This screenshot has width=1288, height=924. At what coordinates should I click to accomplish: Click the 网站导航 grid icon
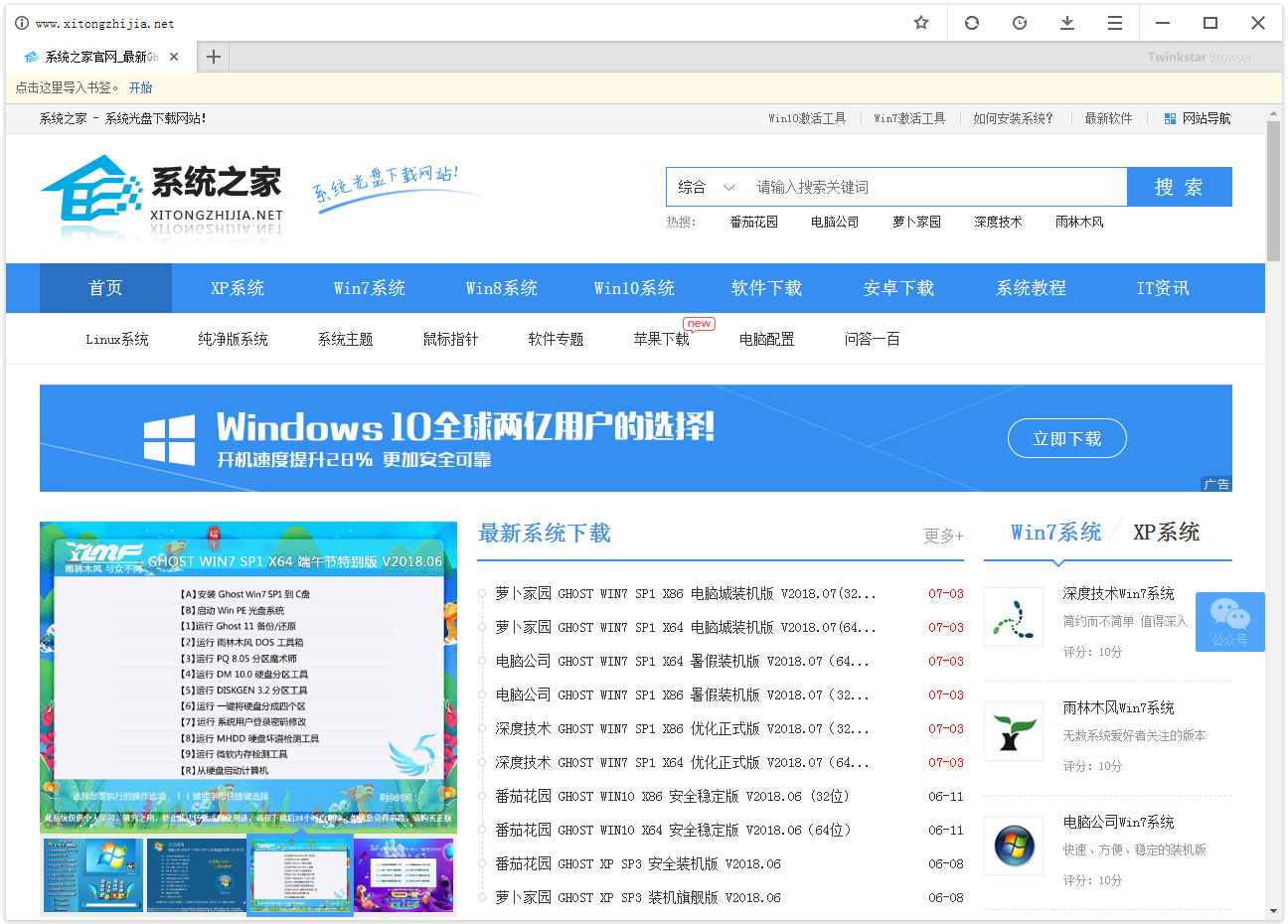click(x=1170, y=118)
